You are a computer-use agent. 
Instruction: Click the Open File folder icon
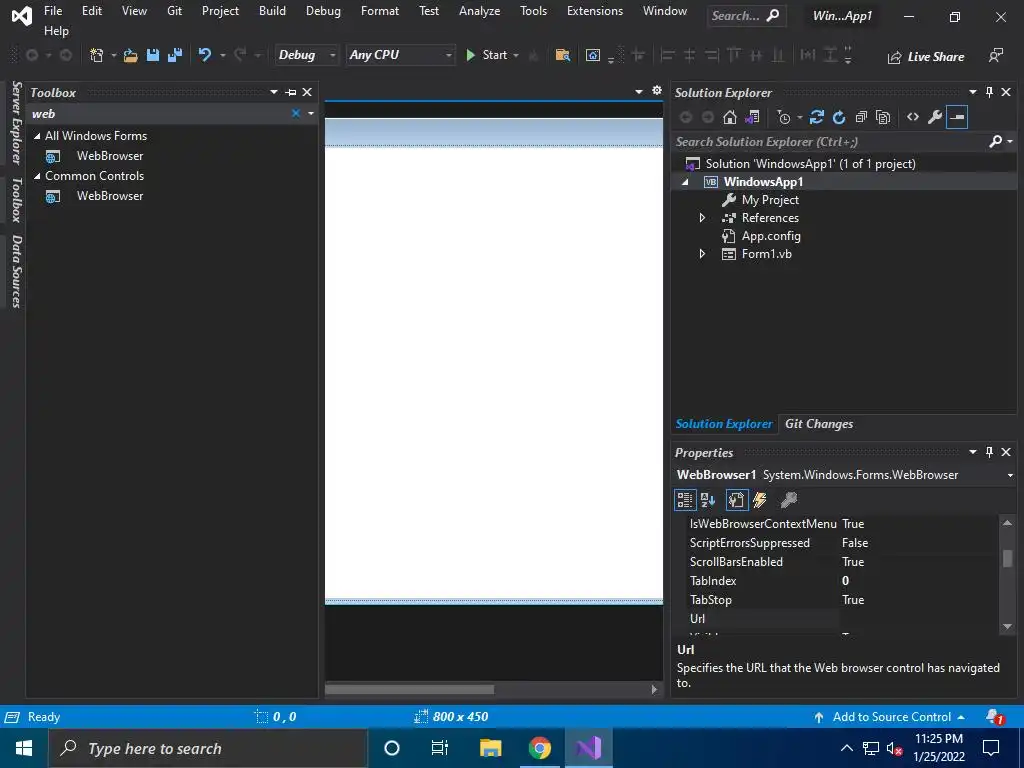click(131, 56)
